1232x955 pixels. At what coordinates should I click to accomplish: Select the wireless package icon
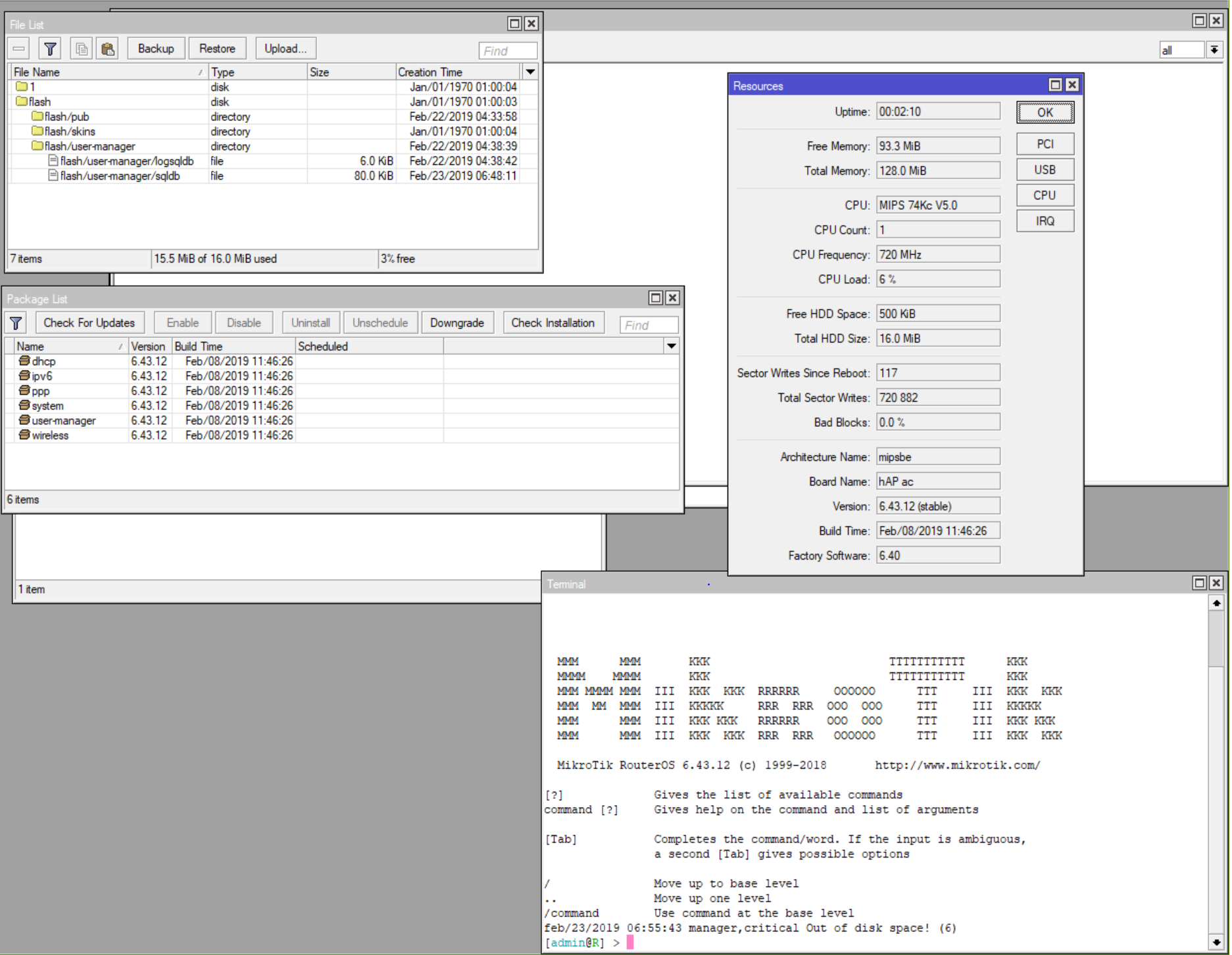(24, 435)
